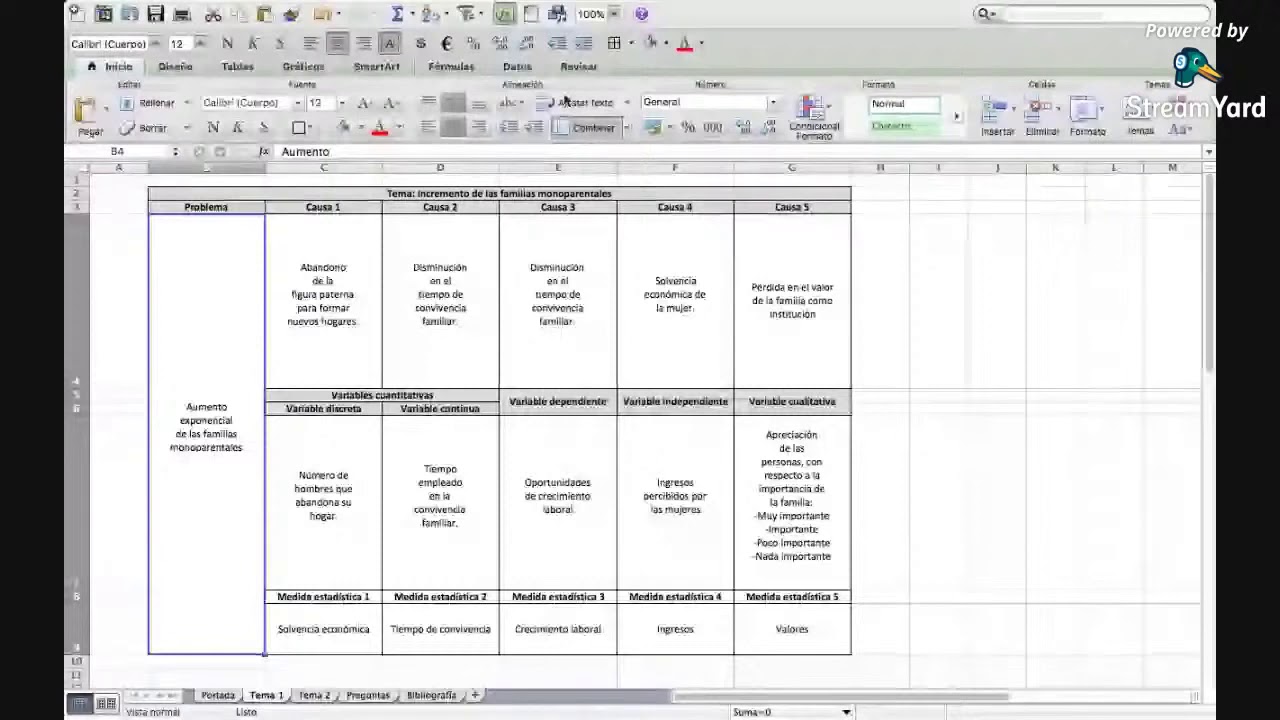Expand the formula bar arrow at right

pyautogui.click(x=1209, y=152)
